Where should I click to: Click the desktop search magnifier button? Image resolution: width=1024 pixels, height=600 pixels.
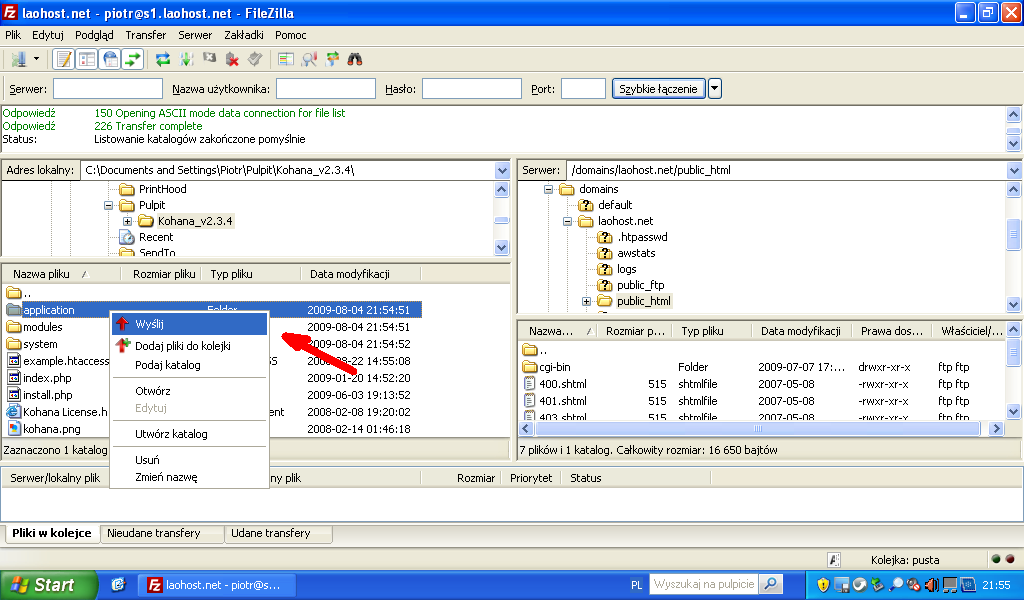(x=771, y=584)
